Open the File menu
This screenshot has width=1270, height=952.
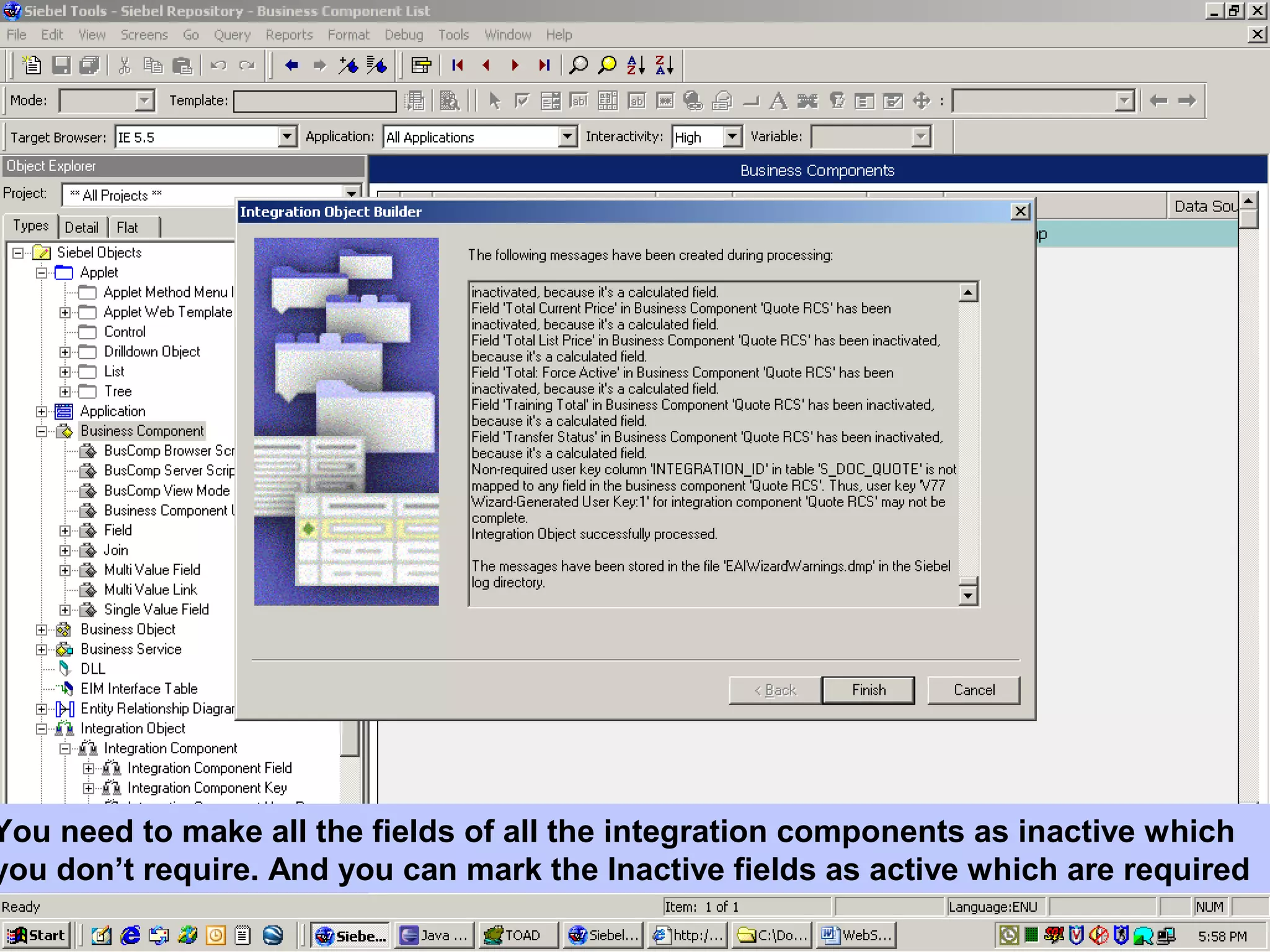(x=16, y=35)
